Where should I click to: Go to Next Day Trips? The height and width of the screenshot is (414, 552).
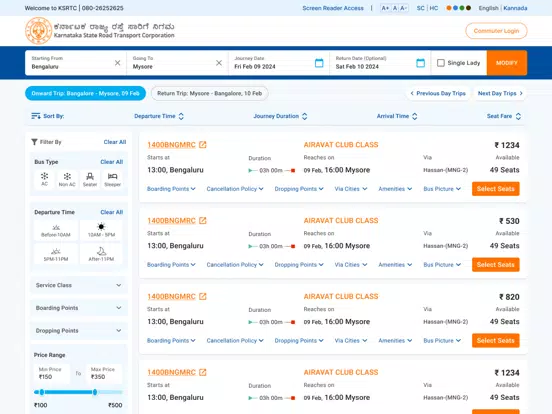tap(500, 93)
